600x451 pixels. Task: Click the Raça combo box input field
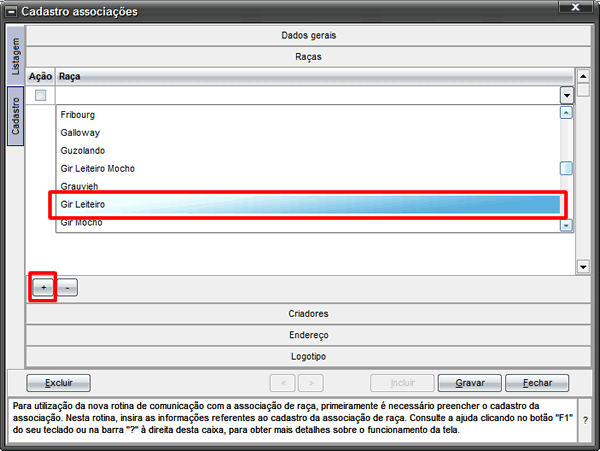coord(308,95)
